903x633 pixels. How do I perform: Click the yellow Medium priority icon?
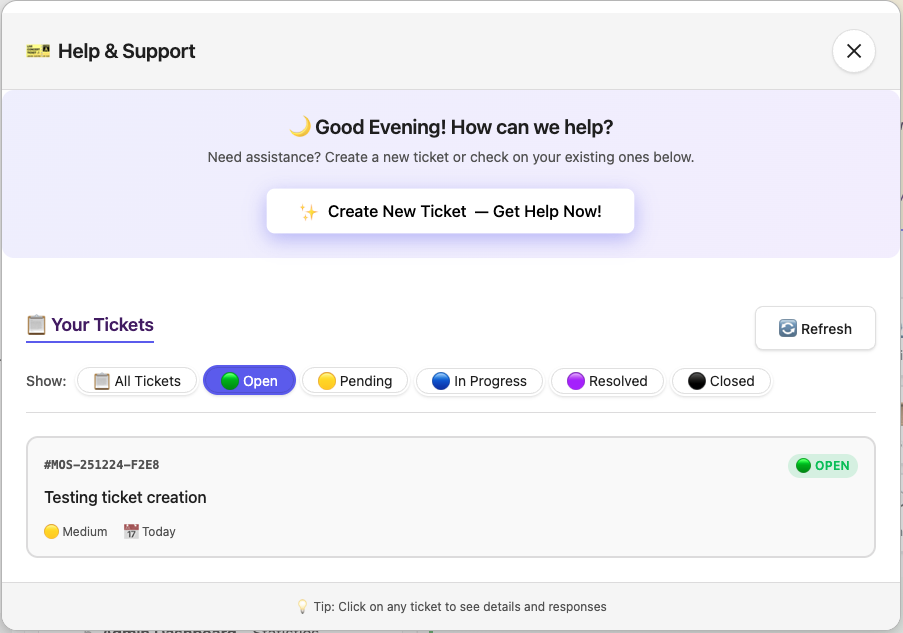52,531
